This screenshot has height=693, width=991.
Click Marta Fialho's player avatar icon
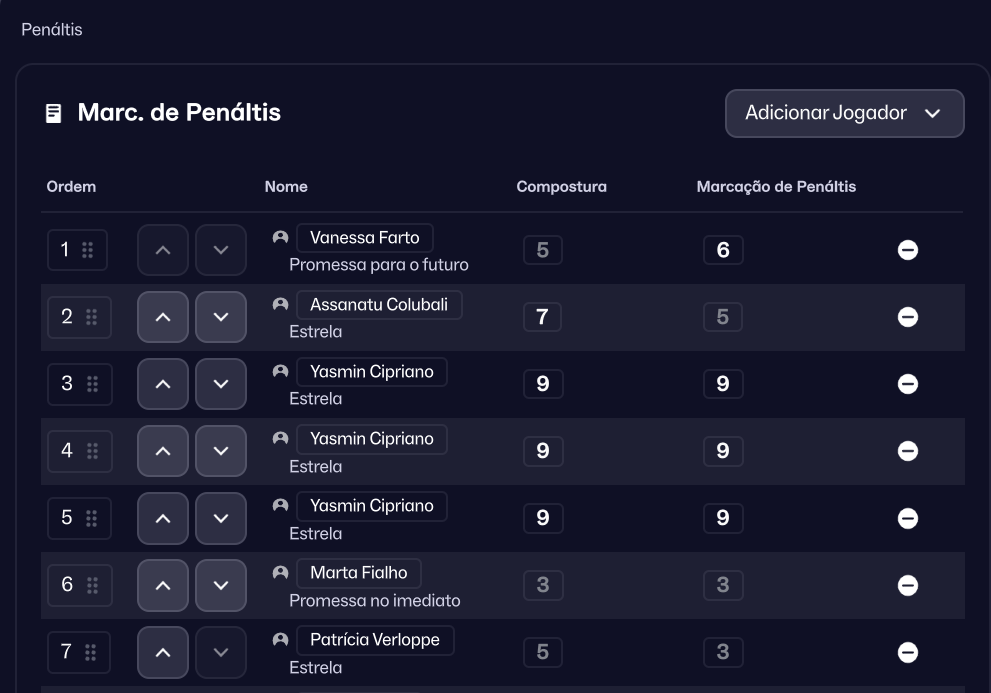pos(280,572)
